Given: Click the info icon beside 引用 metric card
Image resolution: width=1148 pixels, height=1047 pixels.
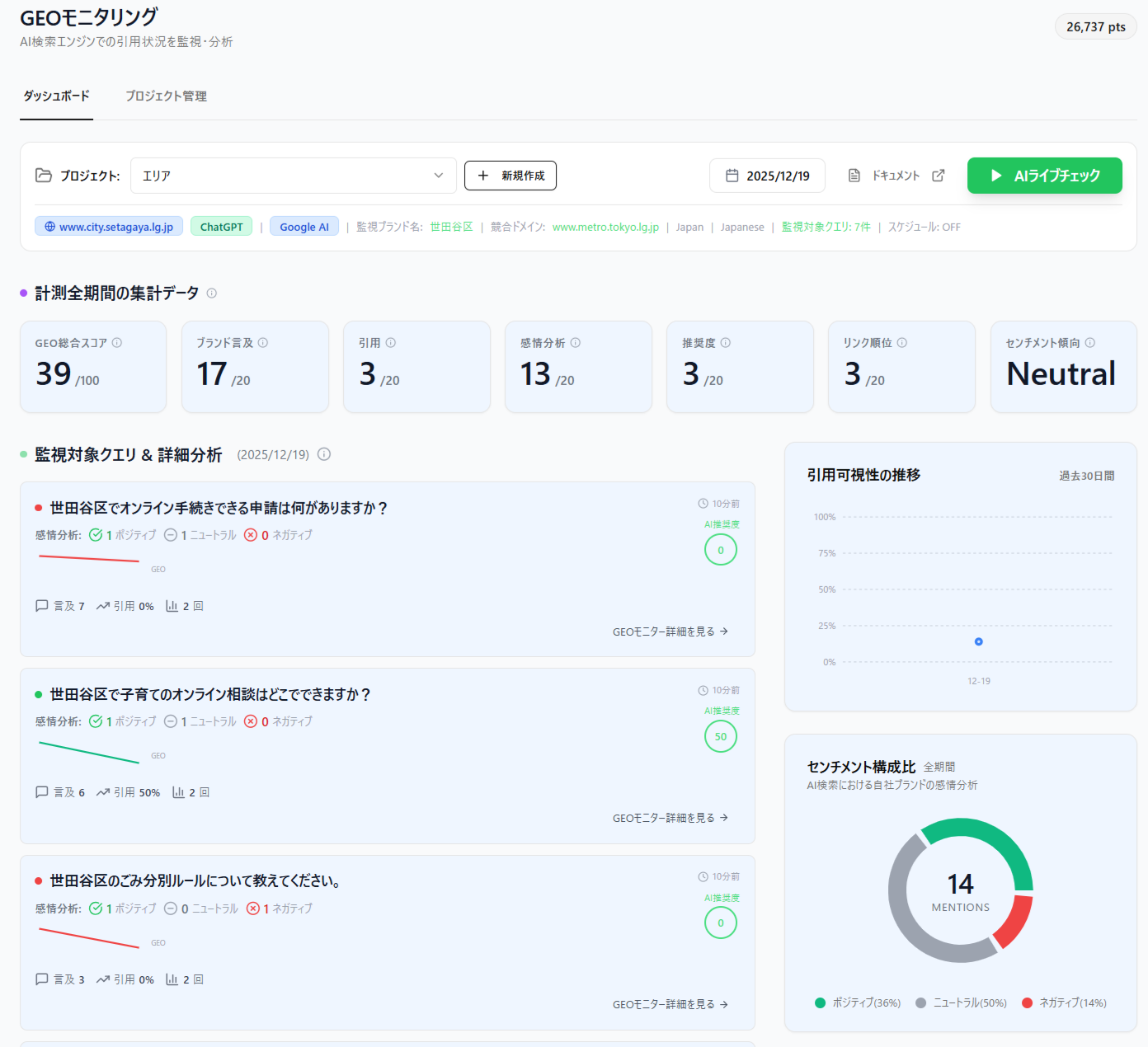Looking at the screenshot, I should tap(391, 343).
